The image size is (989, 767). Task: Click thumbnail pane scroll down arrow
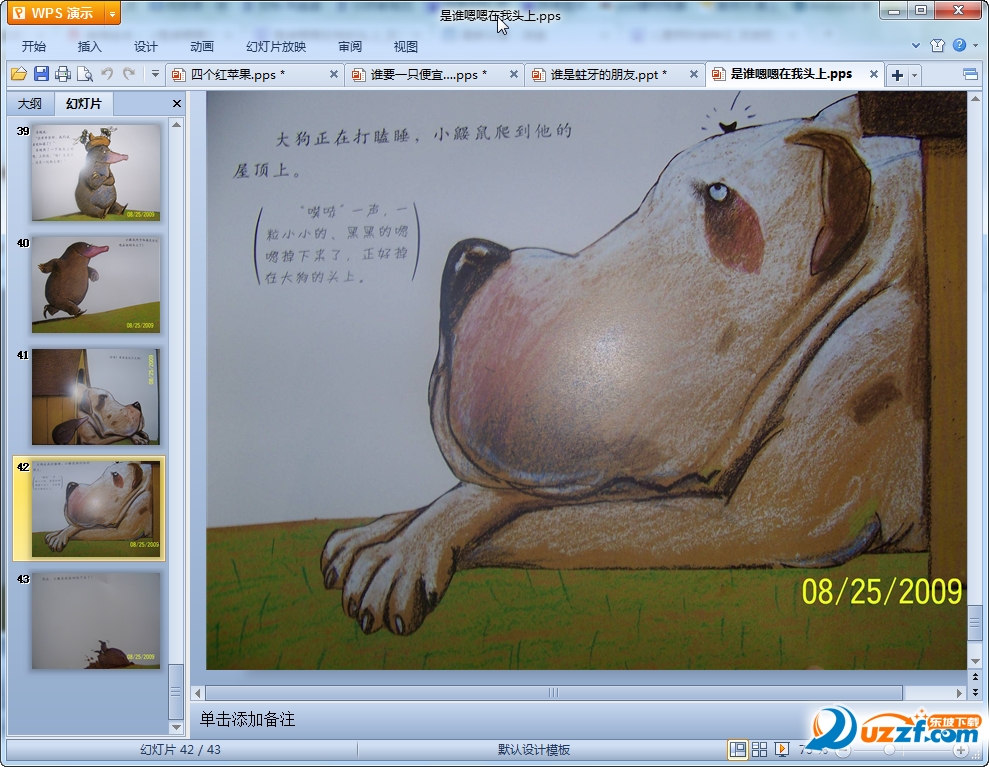pos(177,727)
